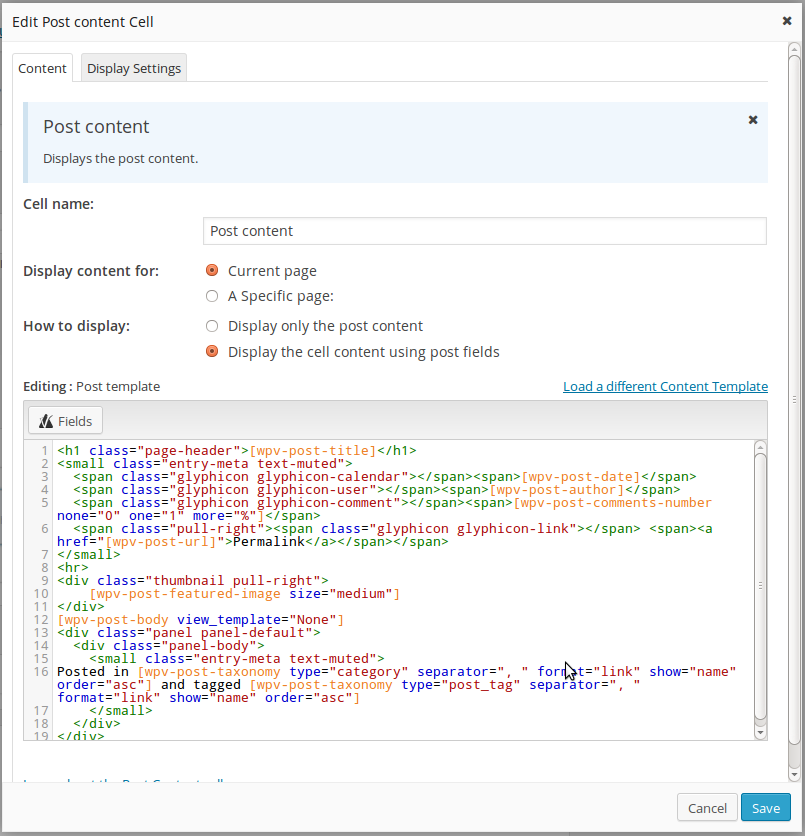Click line number 7 in the gutter
Screen dimensions: 805x836
point(45,554)
